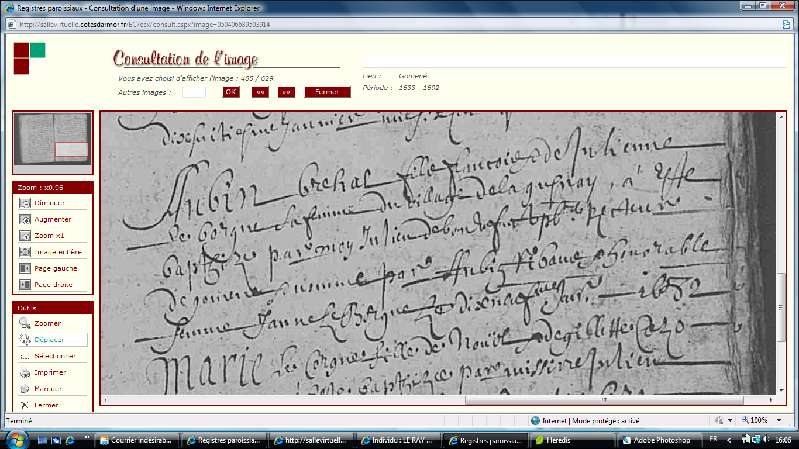The image size is (799, 449).
Task: Click the document vertical scrollbar
Action: point(781,253)
